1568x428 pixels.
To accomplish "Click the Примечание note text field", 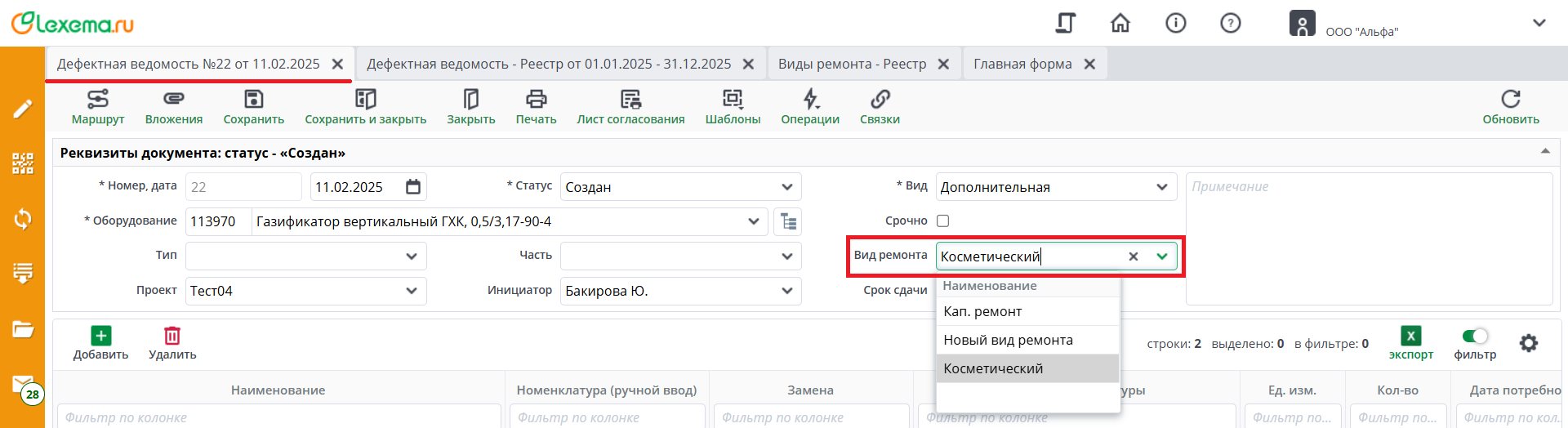I will (1368, 237).
